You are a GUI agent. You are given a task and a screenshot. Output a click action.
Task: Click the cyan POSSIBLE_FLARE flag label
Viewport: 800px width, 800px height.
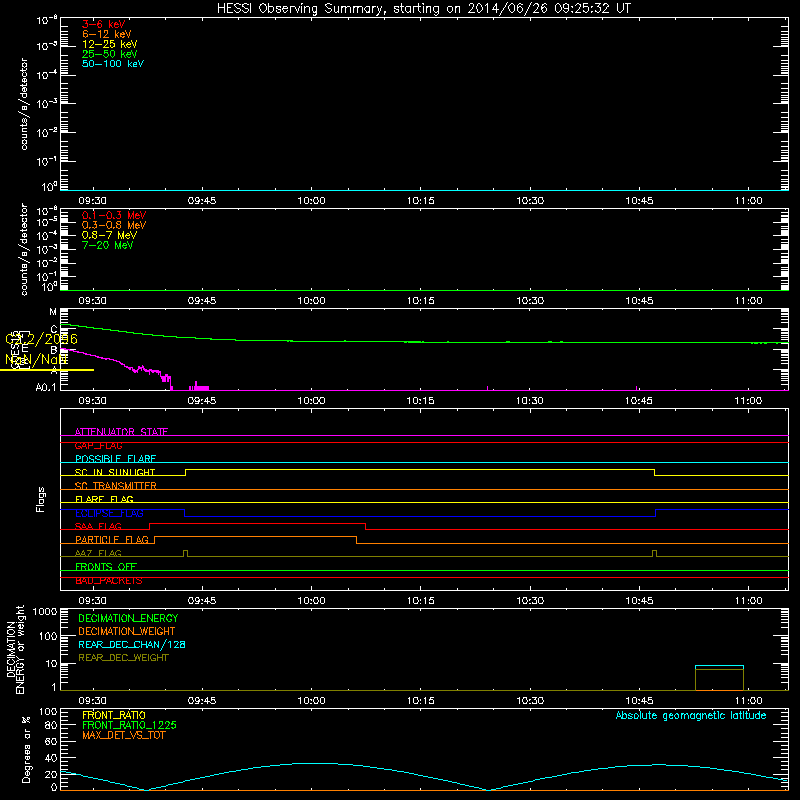pos(115,459)
